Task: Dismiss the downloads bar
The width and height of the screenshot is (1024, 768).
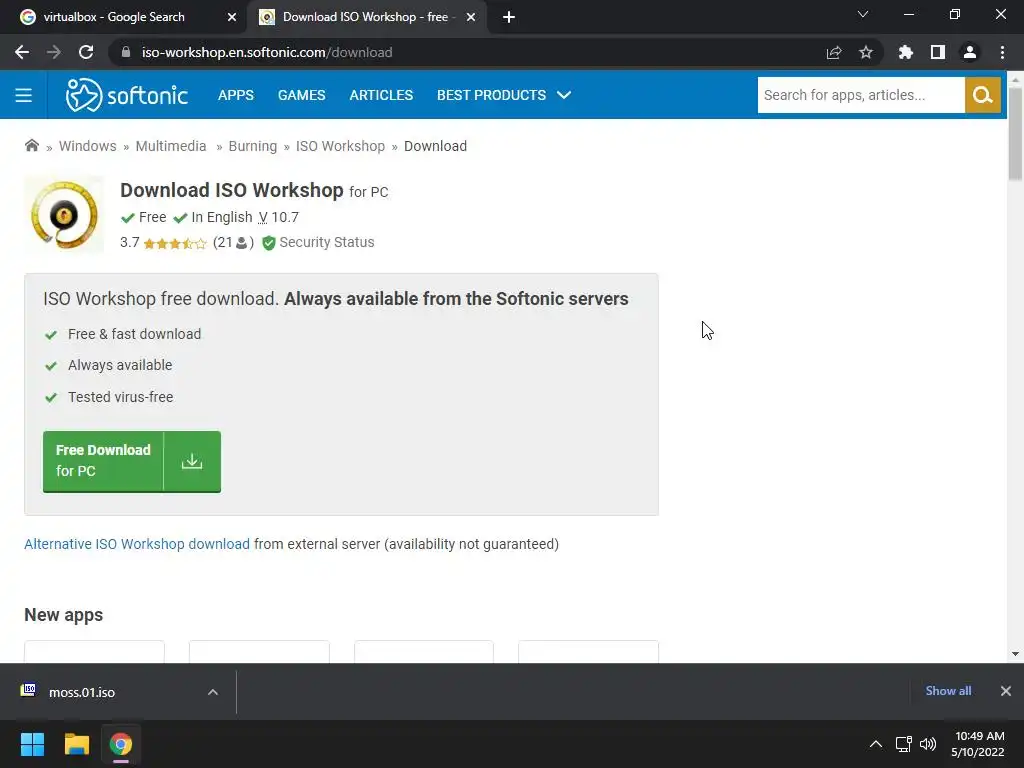Action: click(1006, 691)
